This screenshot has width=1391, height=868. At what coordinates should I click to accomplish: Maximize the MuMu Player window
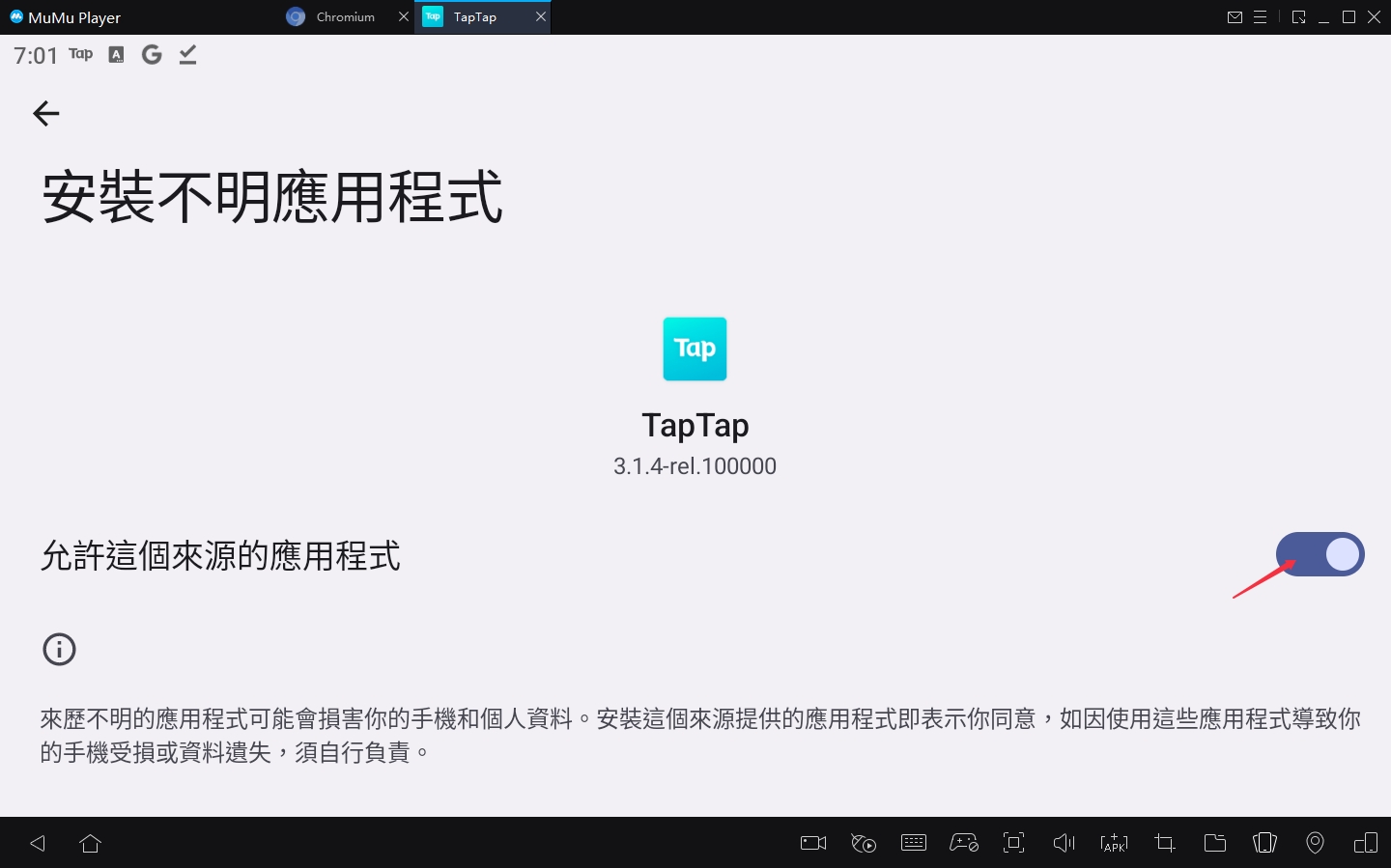pos(1348,17)
